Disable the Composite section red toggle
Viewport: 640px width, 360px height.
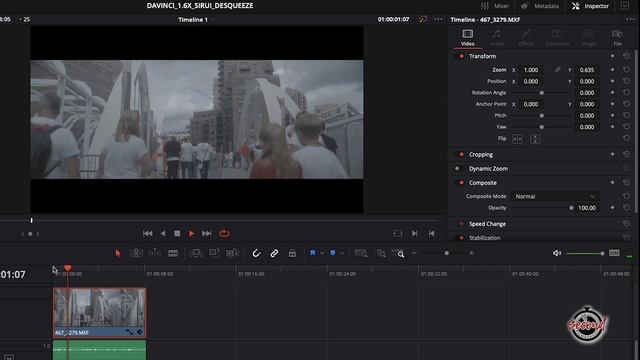[x=461, y=183]
